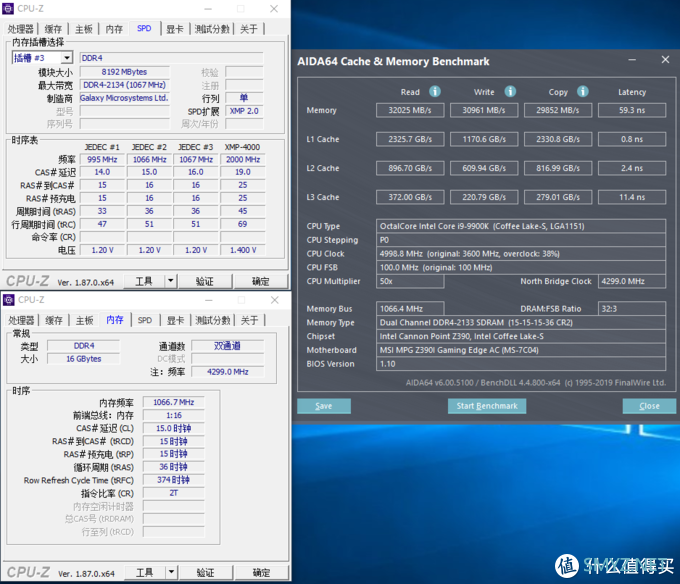
Task: Click the bottom CPU-Z window's title icon
Action: point(9,300)
